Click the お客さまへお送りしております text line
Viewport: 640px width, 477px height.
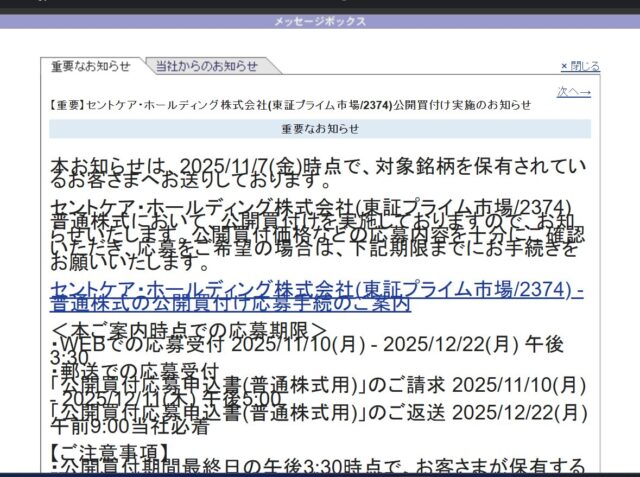point(190,182)
